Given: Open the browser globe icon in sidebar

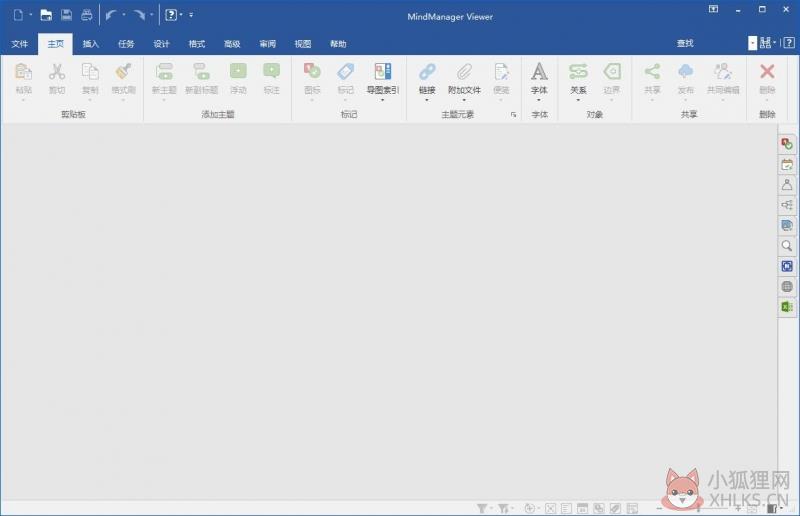Looking at the screenshot, I should 787,287.
